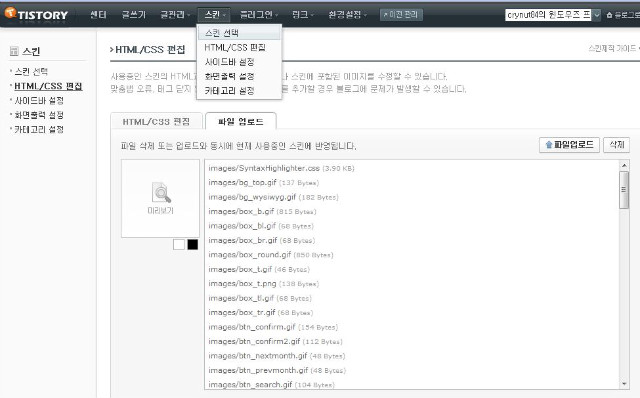
Task: Open 스킨 선택 in the left sidebar
Action: click(x=31, y=71)
